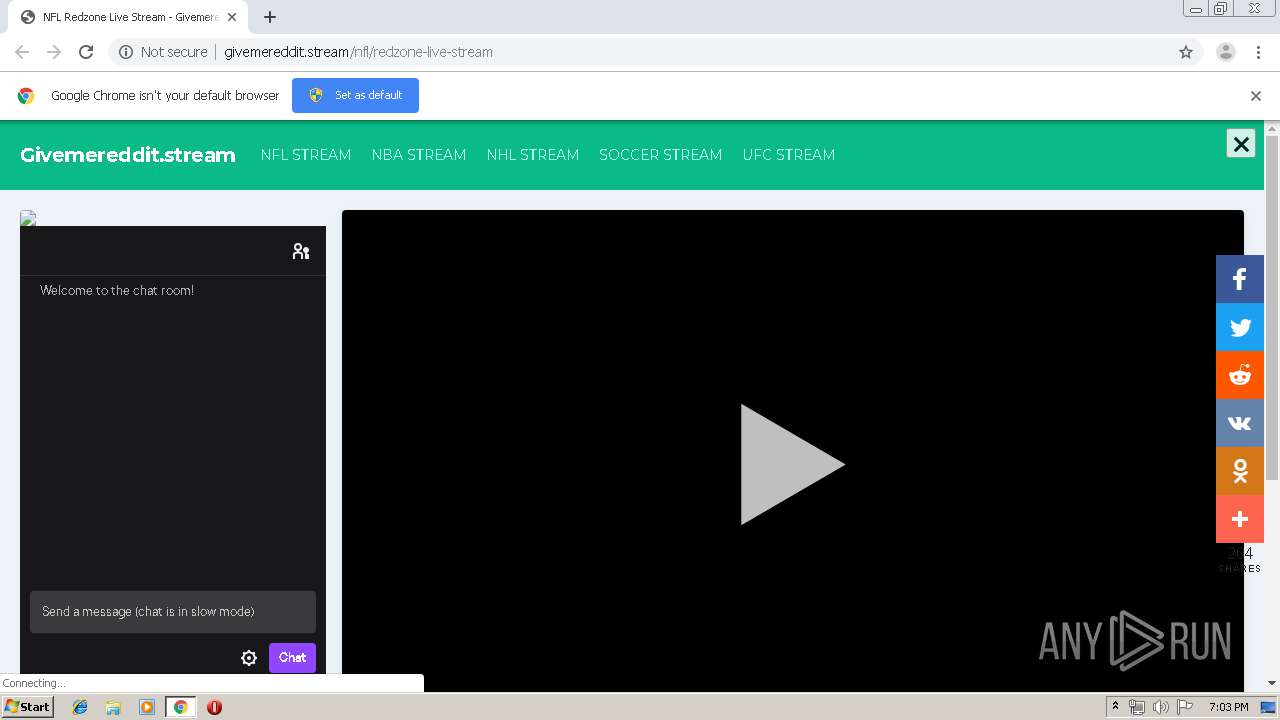Reload the page
This screenshot has height=720, width=1280.
pos(86,52)
